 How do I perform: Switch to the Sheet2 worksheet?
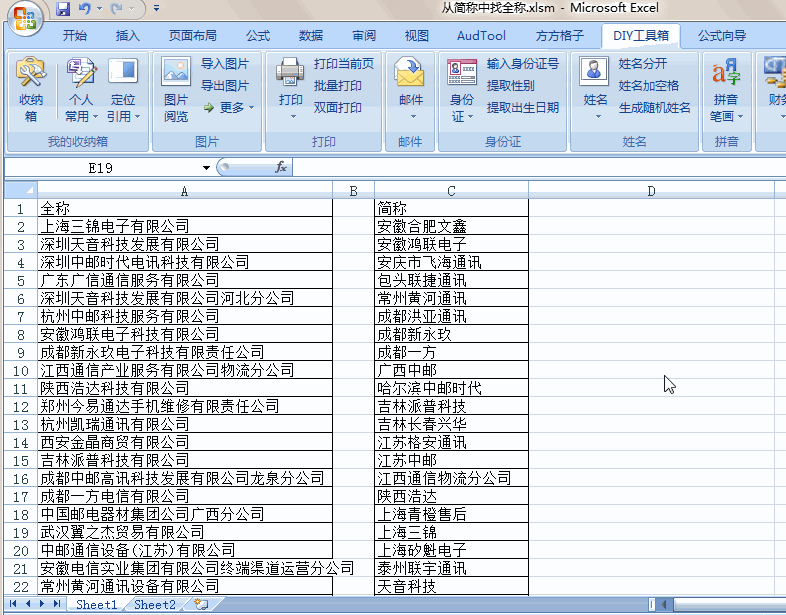[x=155, y=605]
